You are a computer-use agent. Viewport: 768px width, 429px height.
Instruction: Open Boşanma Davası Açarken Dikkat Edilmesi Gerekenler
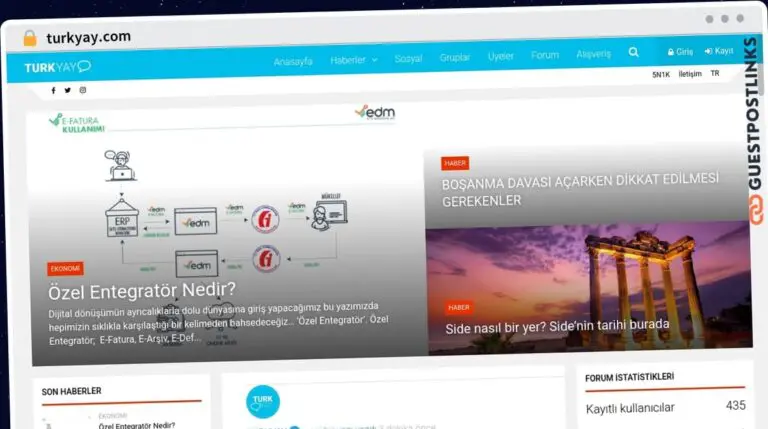[x=580, y=190]
